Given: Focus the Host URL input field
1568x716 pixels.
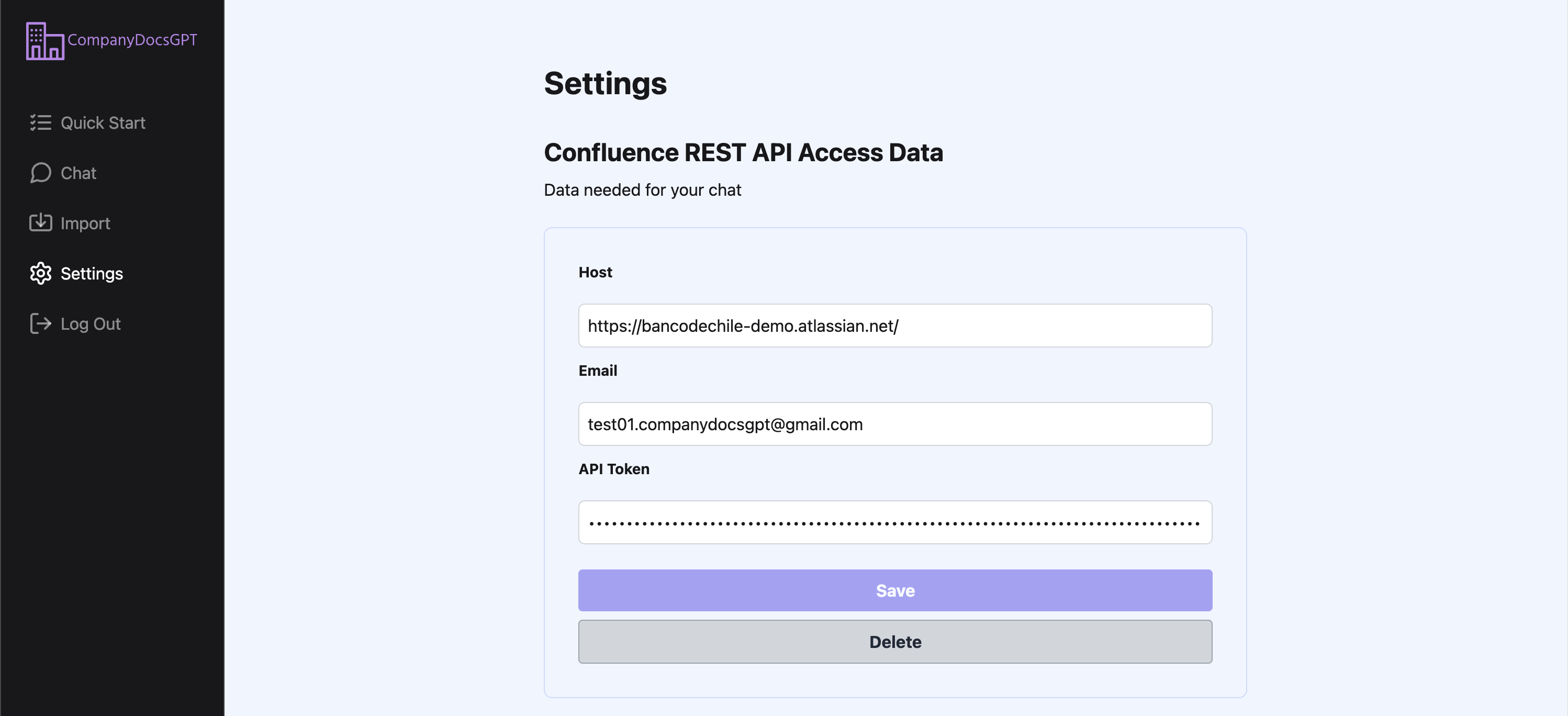Looking at the screenshot, I should pyautogui.click(x=895, y=326).
